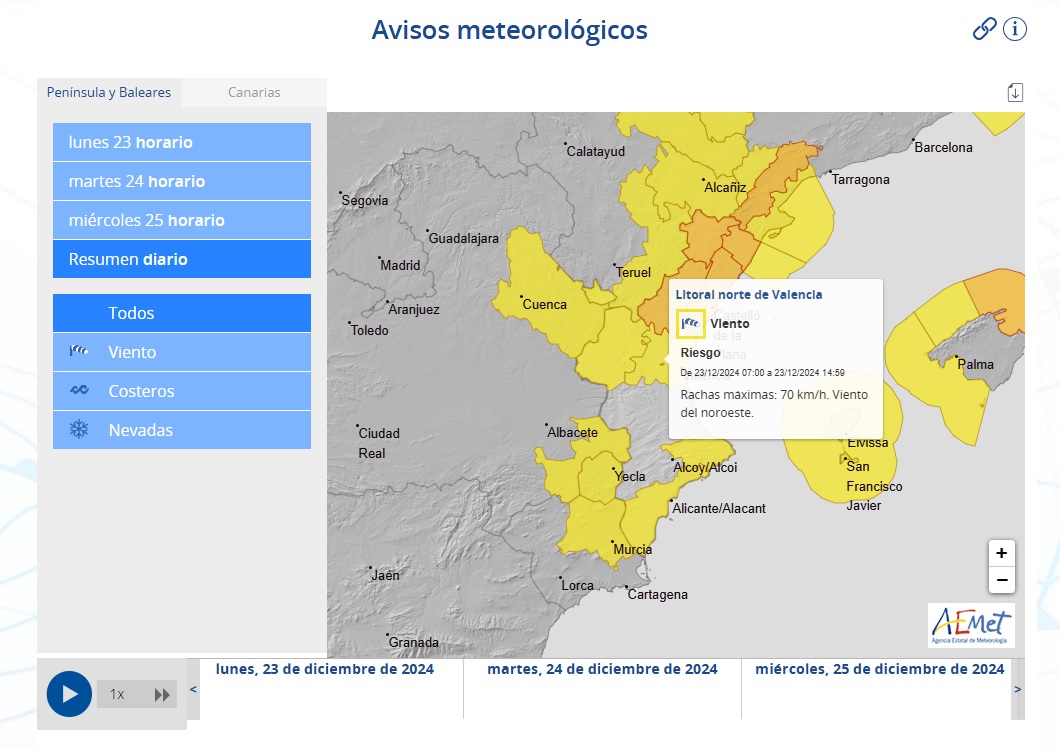The image size is (1060, 751).
Task: Click the fast-forward speed control arrows
Action: coord(161,693)
